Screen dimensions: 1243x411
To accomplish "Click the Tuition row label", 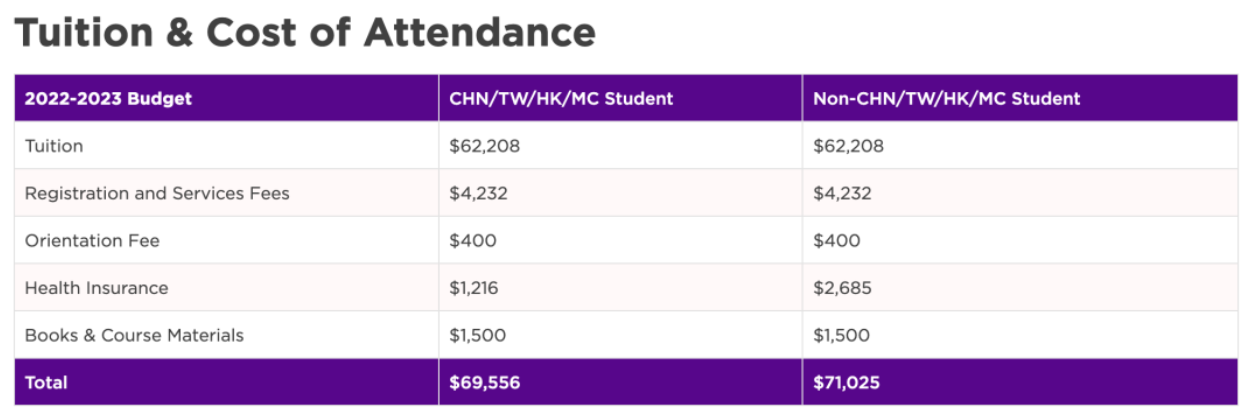I will tap(54, 146).
